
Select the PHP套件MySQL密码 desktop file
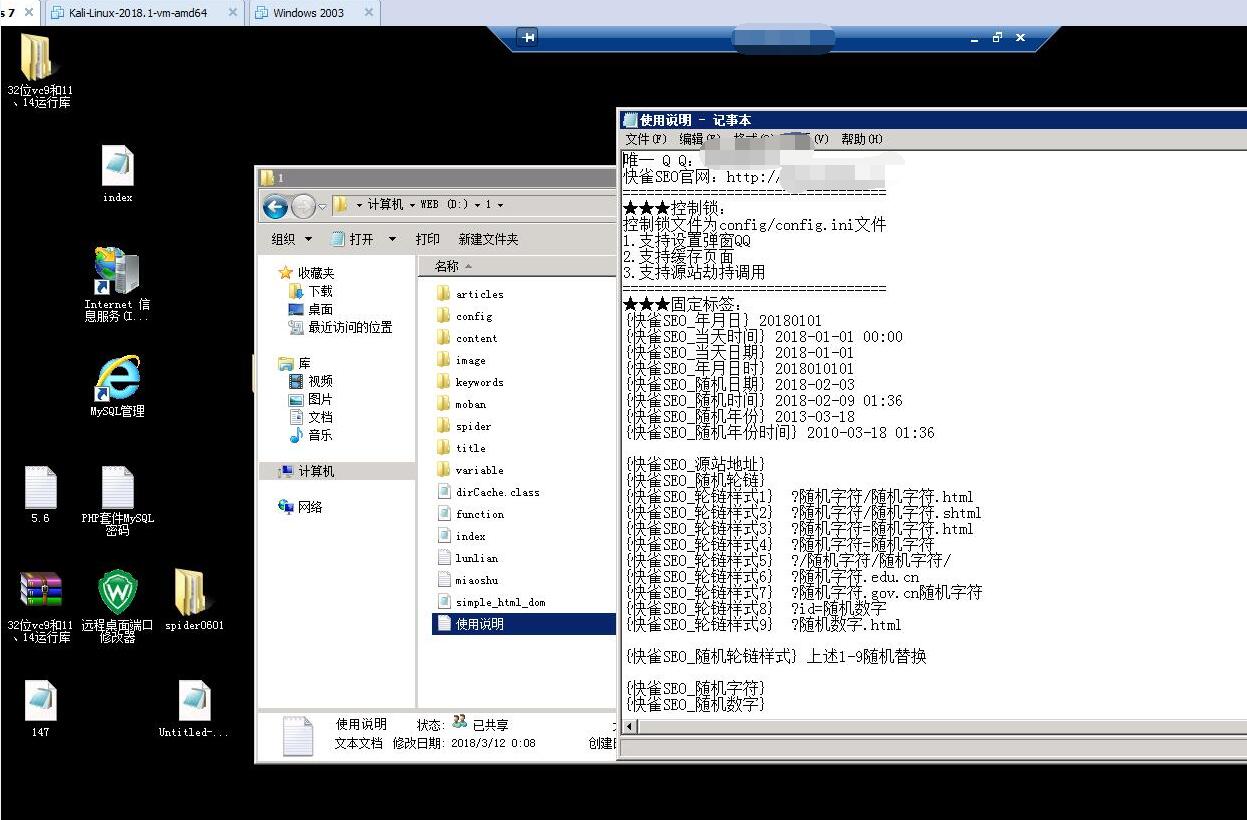click(117, 500)
